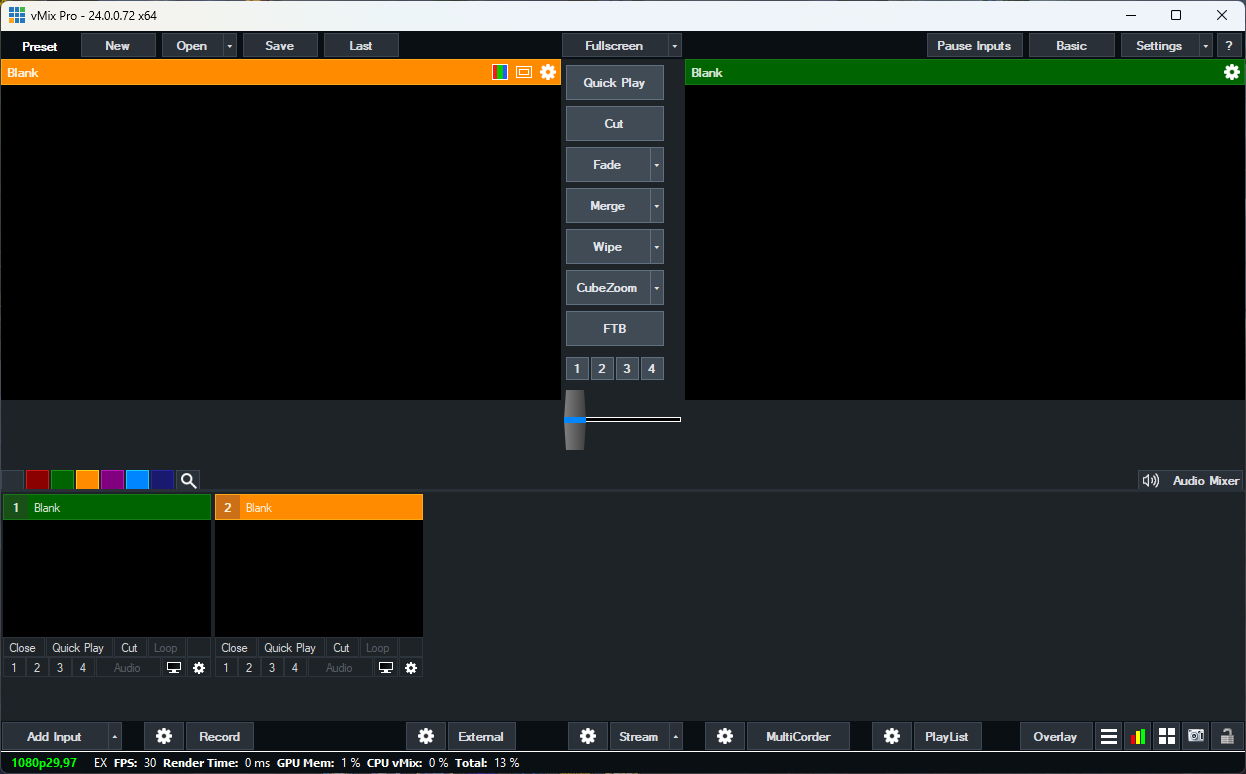Expand the Fullscreen dropdown arrow
Viewport: 1246px width, 774px height.
point(675,45)
